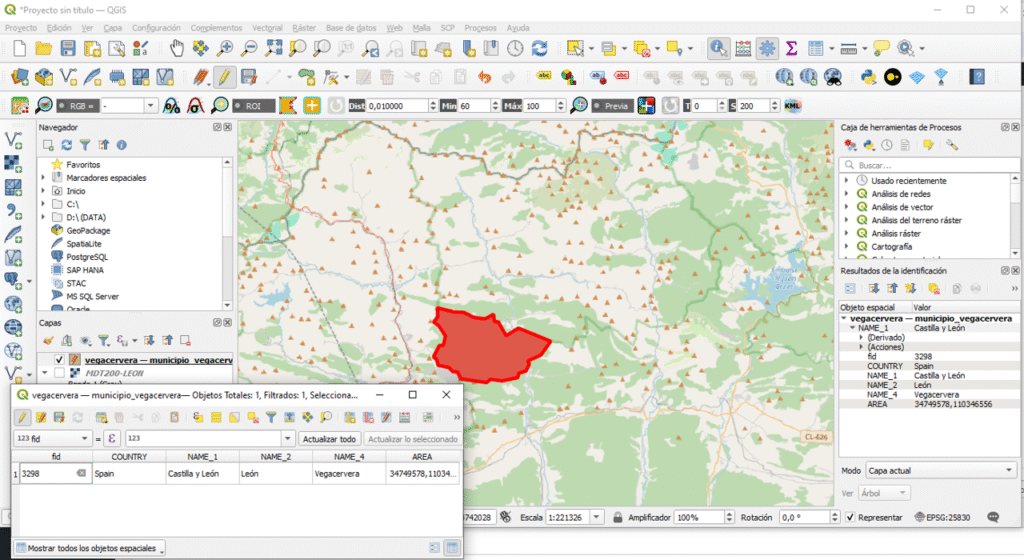Open the Capa menu

(112, 28)
